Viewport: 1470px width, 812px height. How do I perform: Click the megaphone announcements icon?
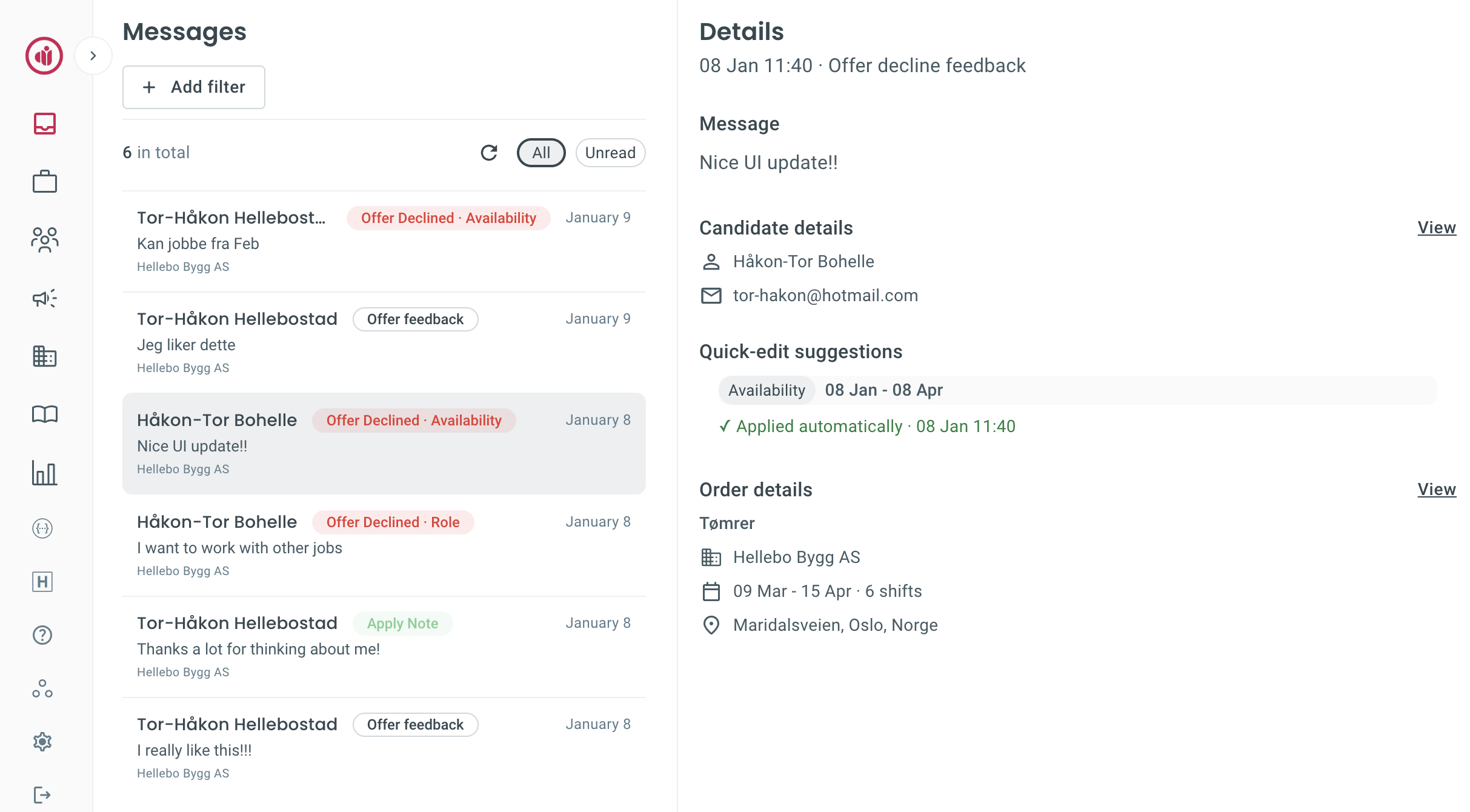tap(44, 298)
